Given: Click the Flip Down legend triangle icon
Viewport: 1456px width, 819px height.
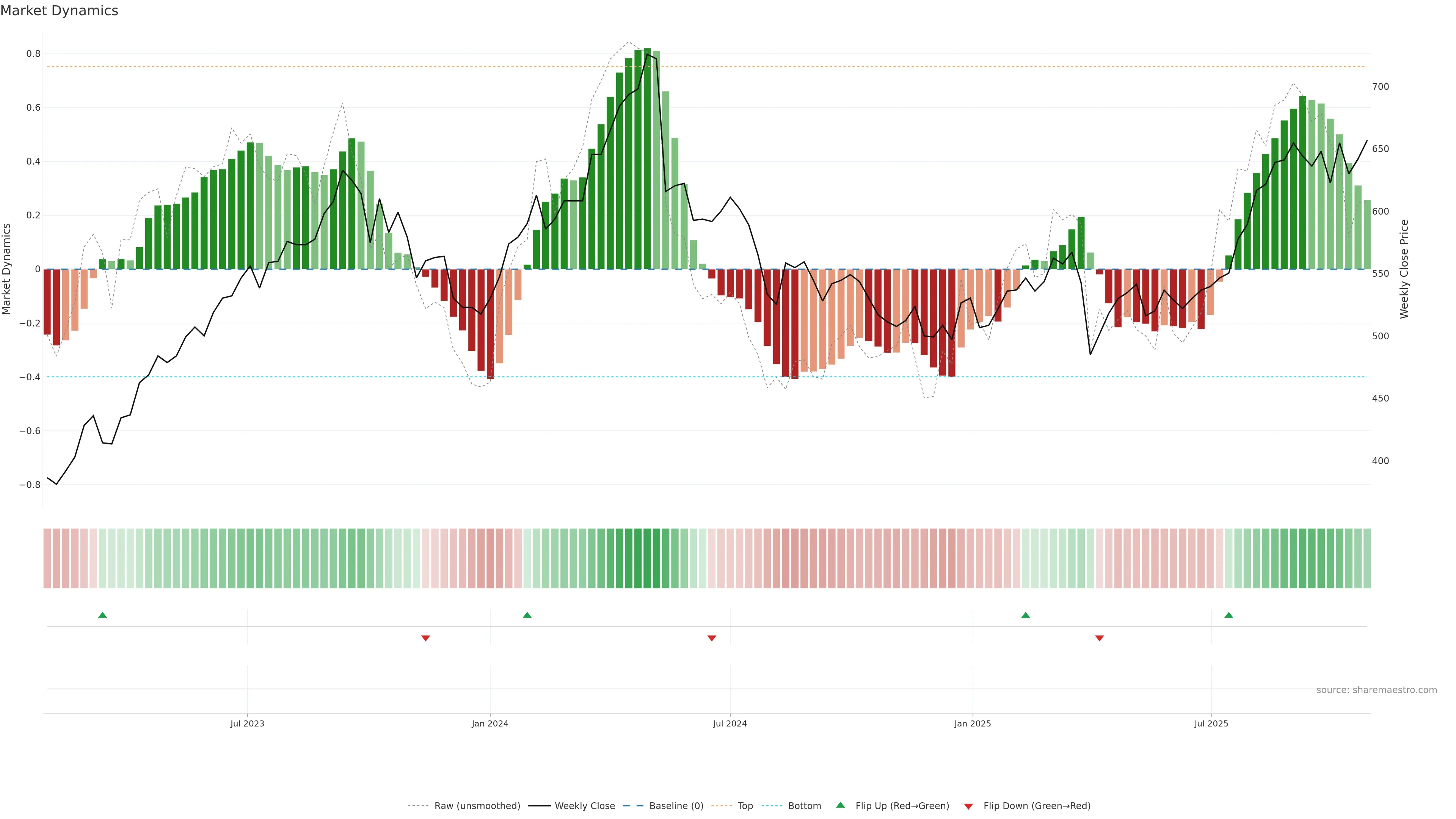Looking at the screenshot, I should [968, 806].
